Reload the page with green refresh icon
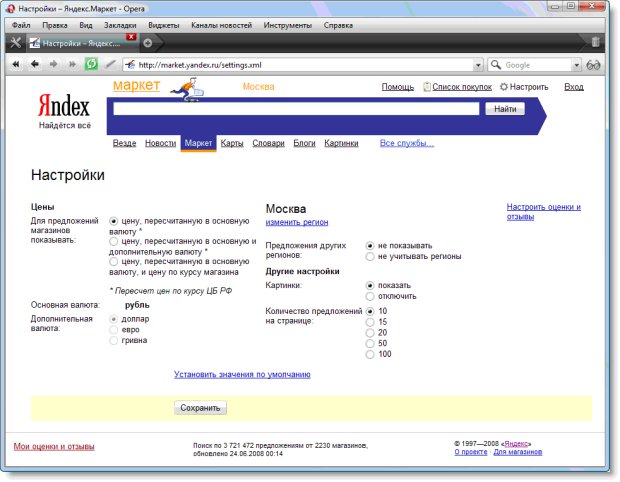 tap(91, 64)
